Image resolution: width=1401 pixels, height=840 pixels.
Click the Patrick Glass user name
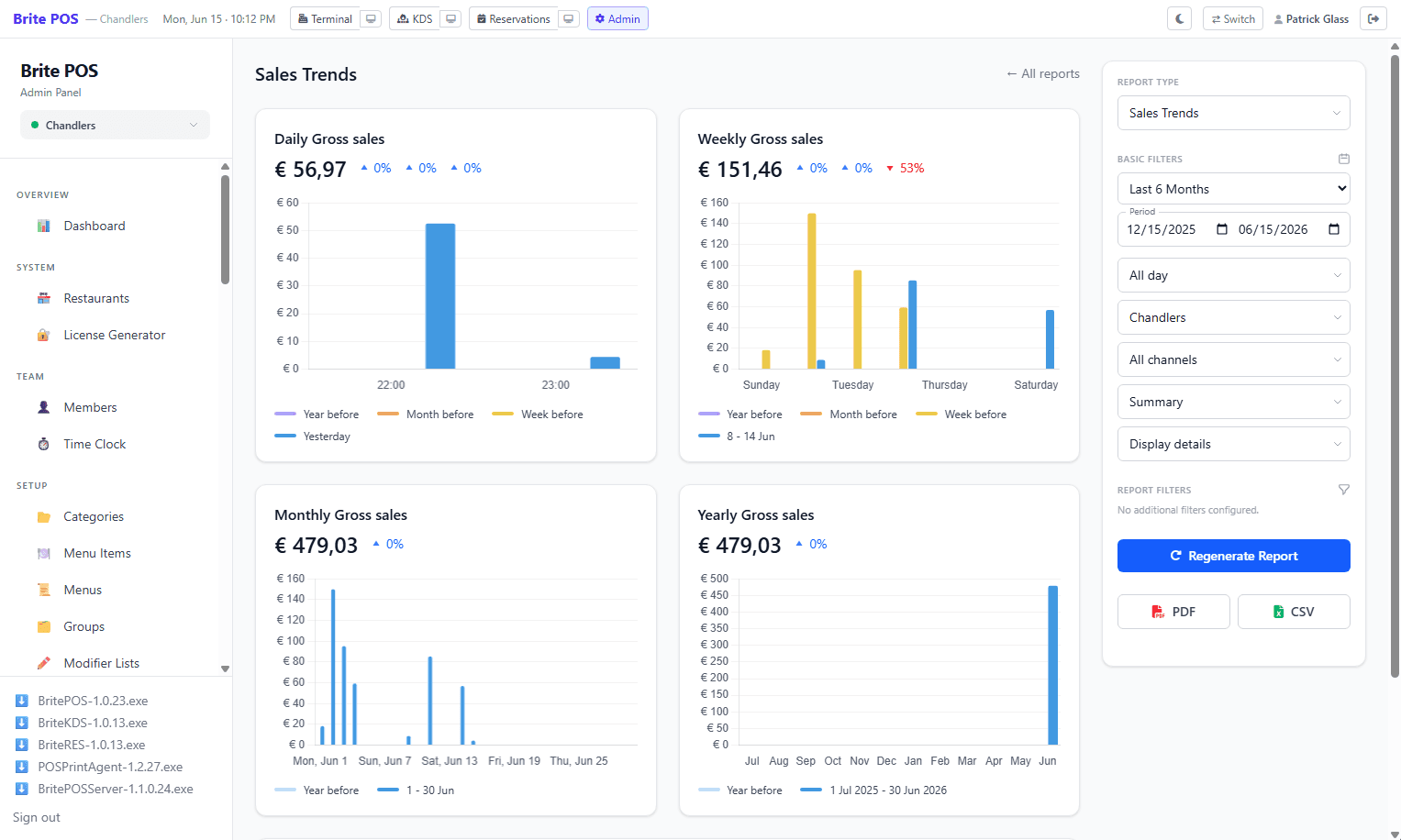pos(1318,18)
